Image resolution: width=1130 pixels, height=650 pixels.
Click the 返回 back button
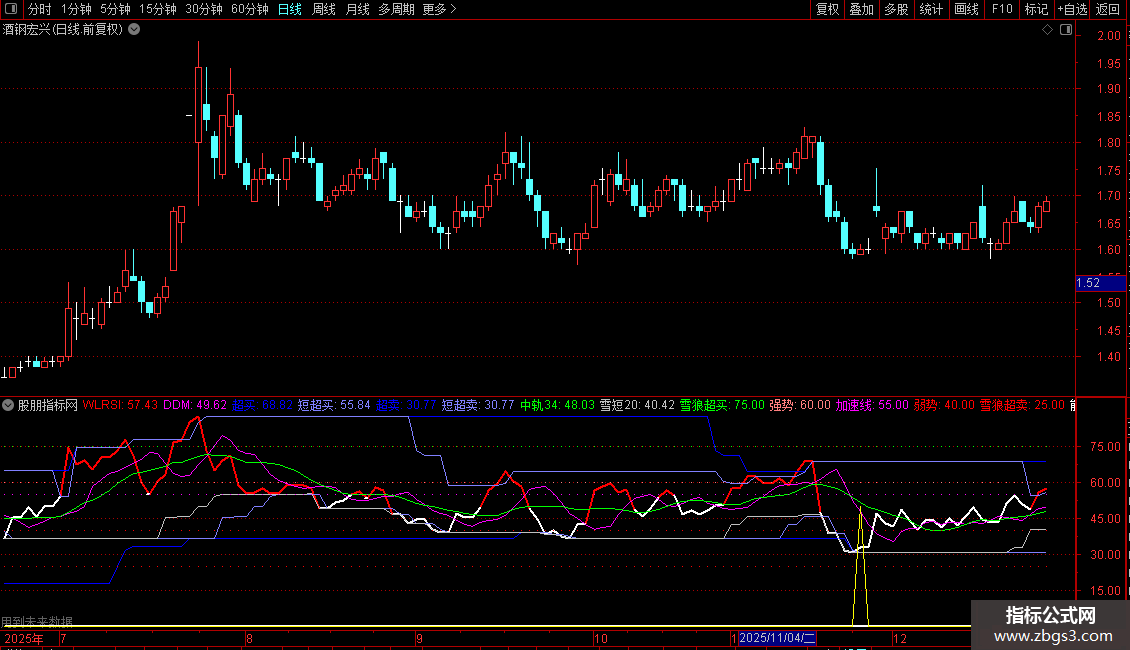1108,10
